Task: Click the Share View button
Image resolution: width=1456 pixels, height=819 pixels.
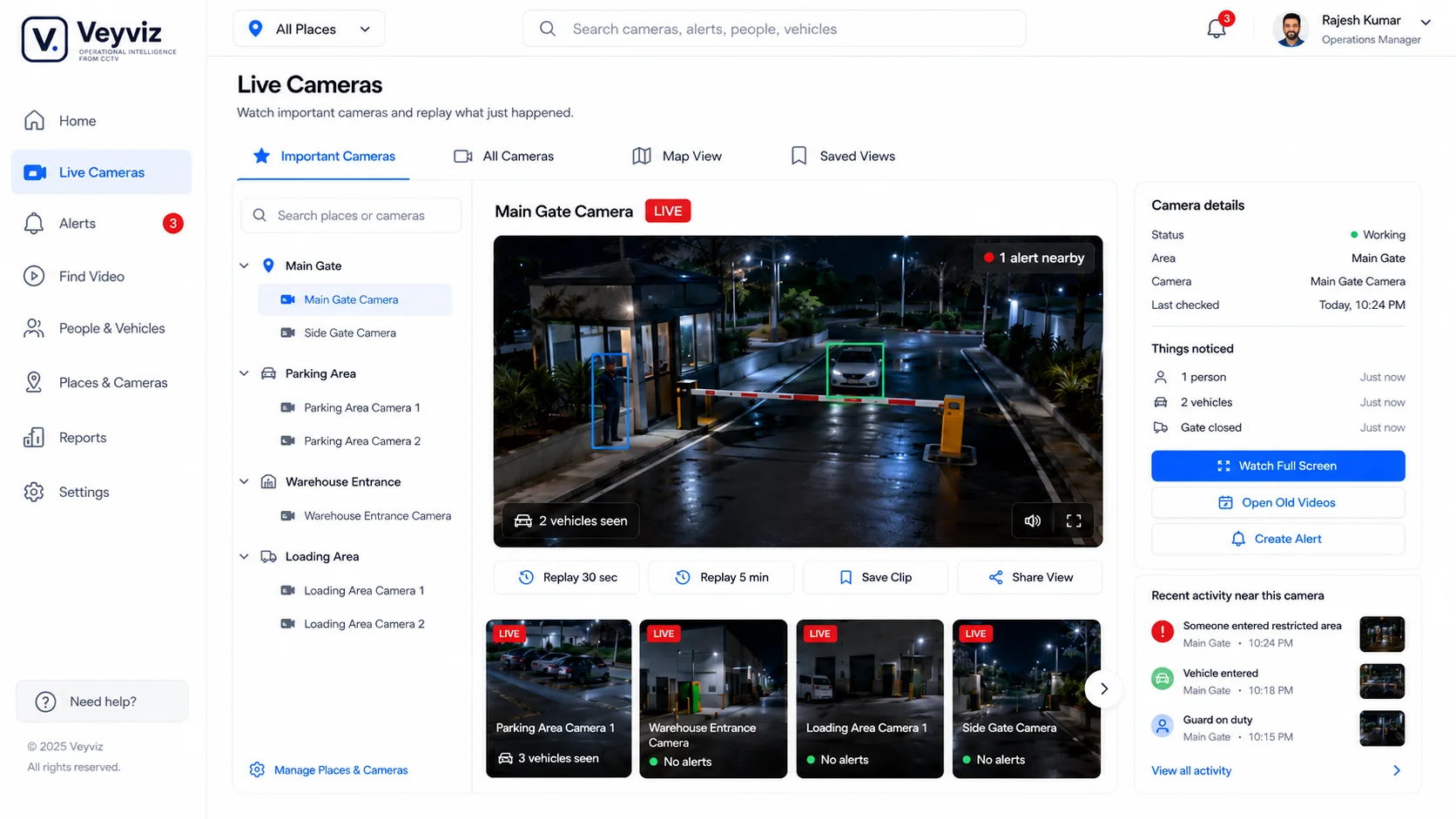Action: click(x=1030, y=577)
